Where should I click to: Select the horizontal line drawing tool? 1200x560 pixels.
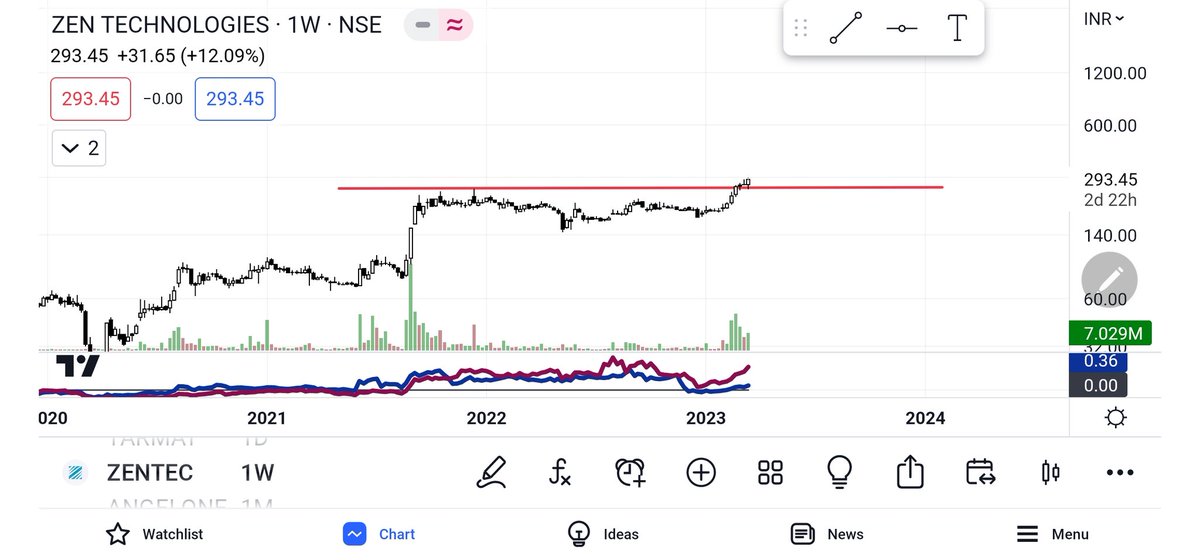coord(902,29)
